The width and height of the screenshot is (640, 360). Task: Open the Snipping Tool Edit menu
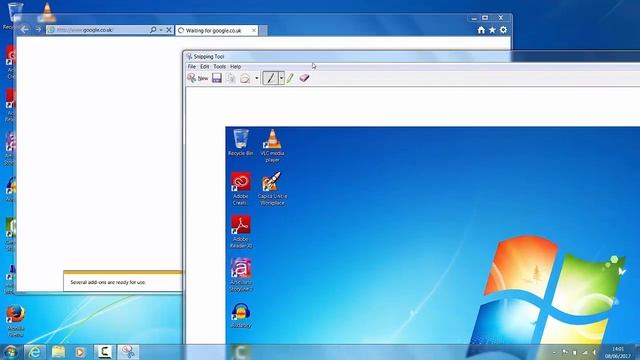pos(204,67)
